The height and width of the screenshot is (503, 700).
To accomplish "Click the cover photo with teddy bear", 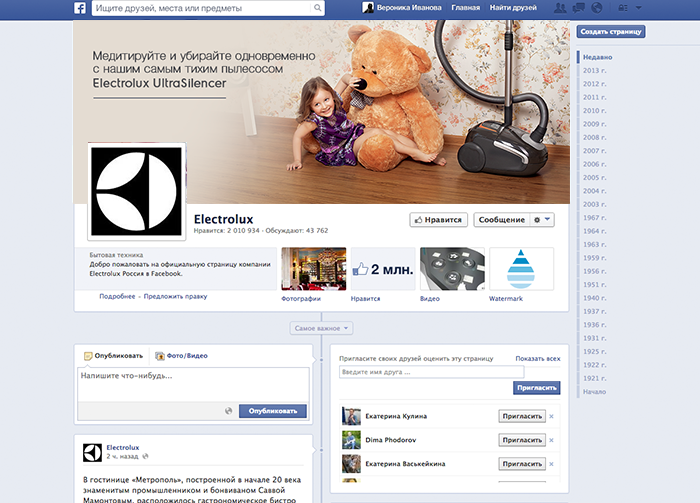I will point(321,112).
